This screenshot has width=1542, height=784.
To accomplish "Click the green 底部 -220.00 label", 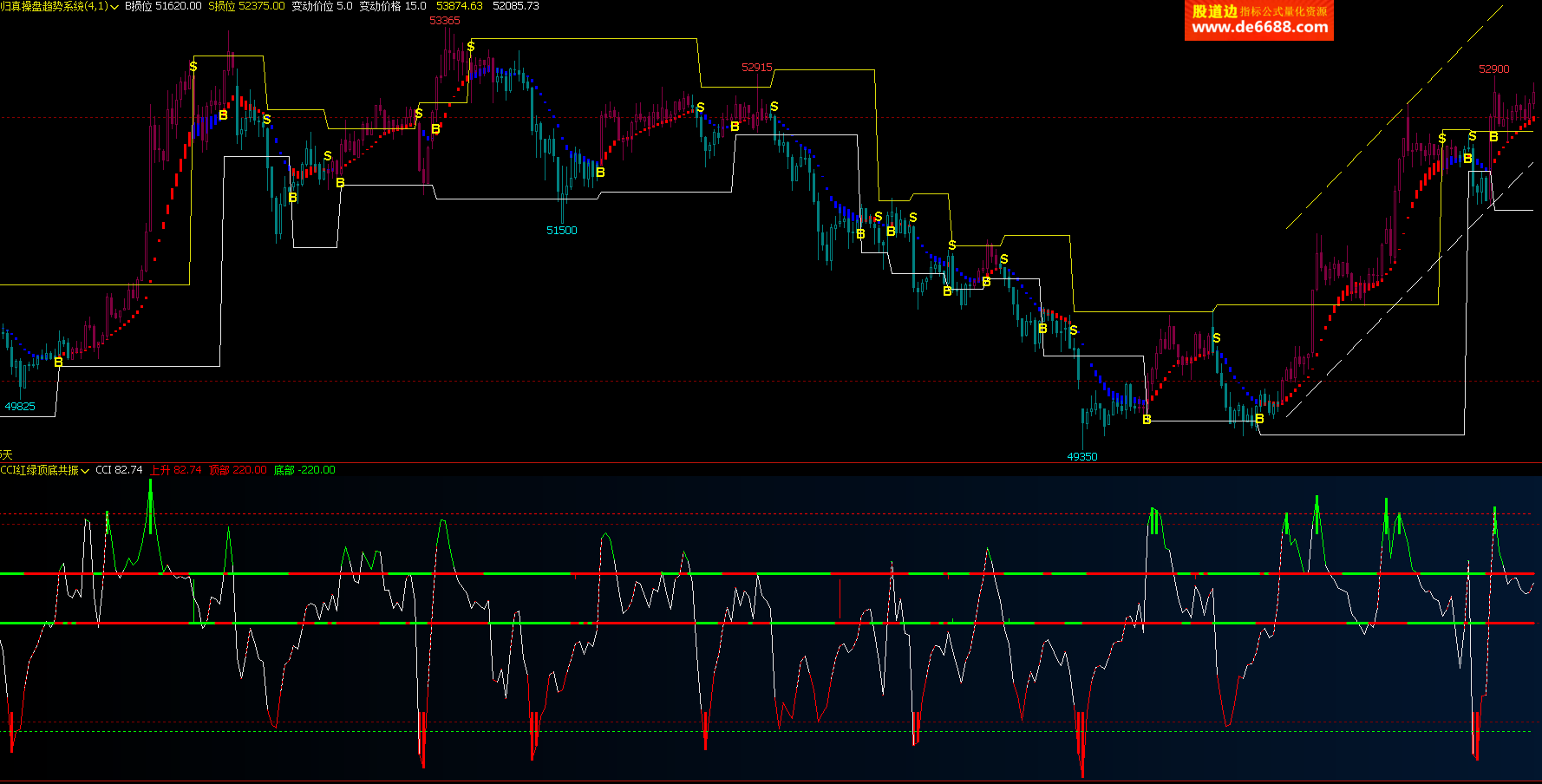I will [304, 470].
